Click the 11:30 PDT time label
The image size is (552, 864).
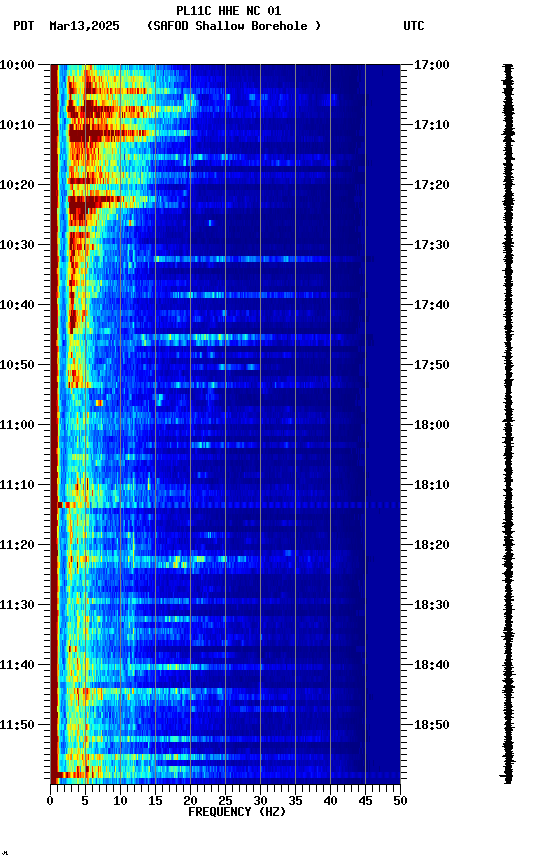coord(17,605)
